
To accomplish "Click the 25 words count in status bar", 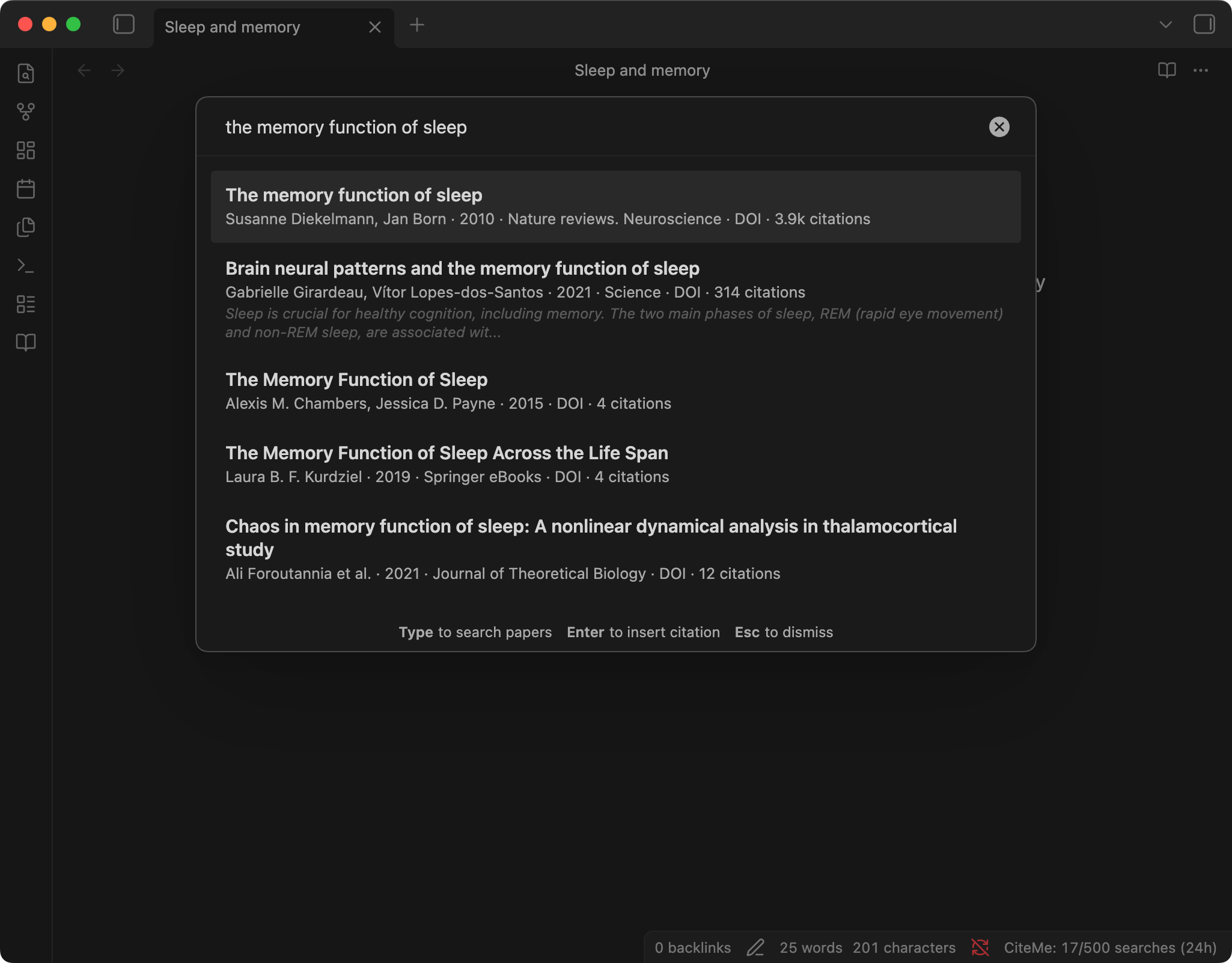I will 811,948.
